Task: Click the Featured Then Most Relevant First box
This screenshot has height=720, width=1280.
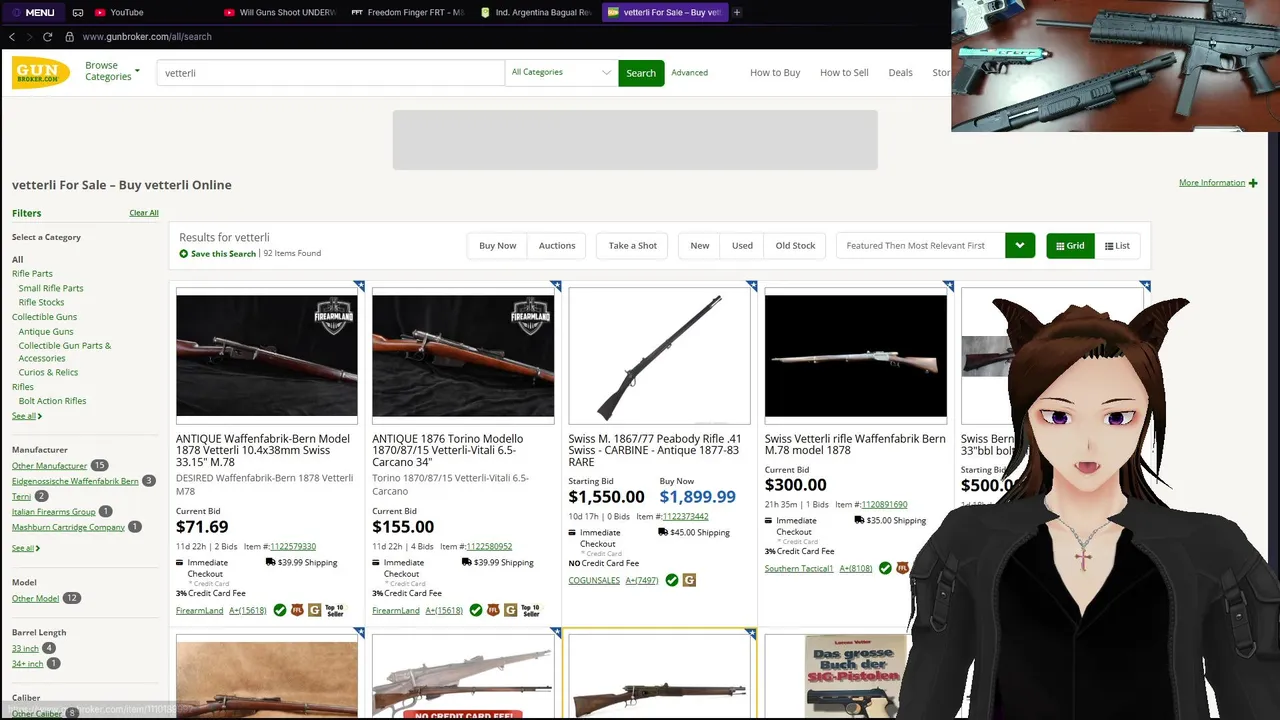Action: [921, 246]
